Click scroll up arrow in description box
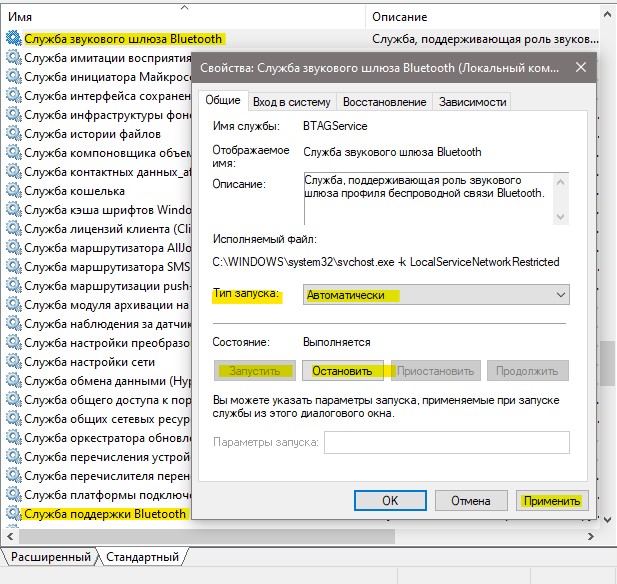The height and width of the screenshot is (584, 617). click(x=561, y=182)
